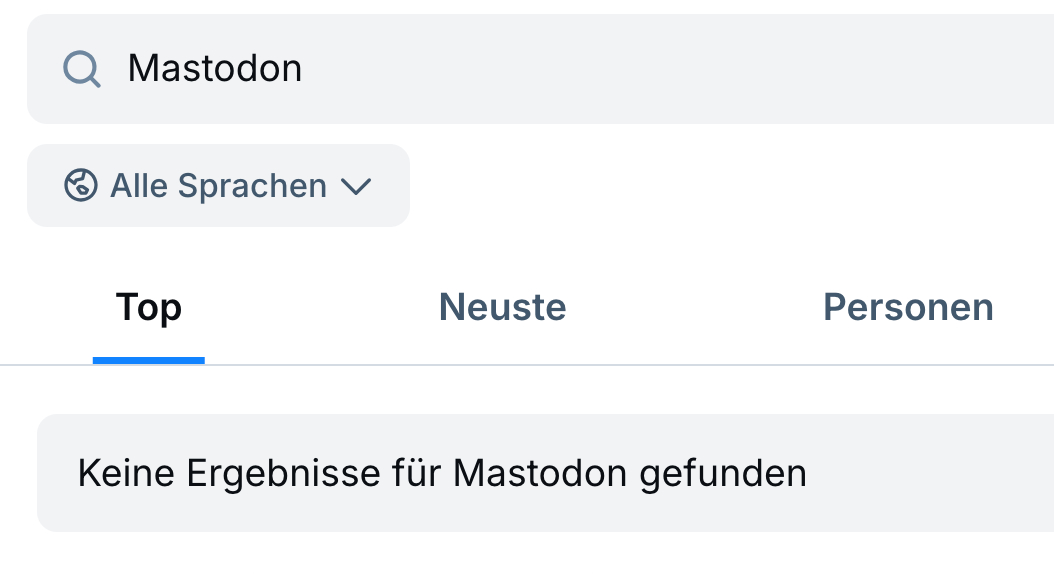Open the Alle Sprachen language dropdown
The height and width of the screenshot is (574, 1054).
[218, 186]
